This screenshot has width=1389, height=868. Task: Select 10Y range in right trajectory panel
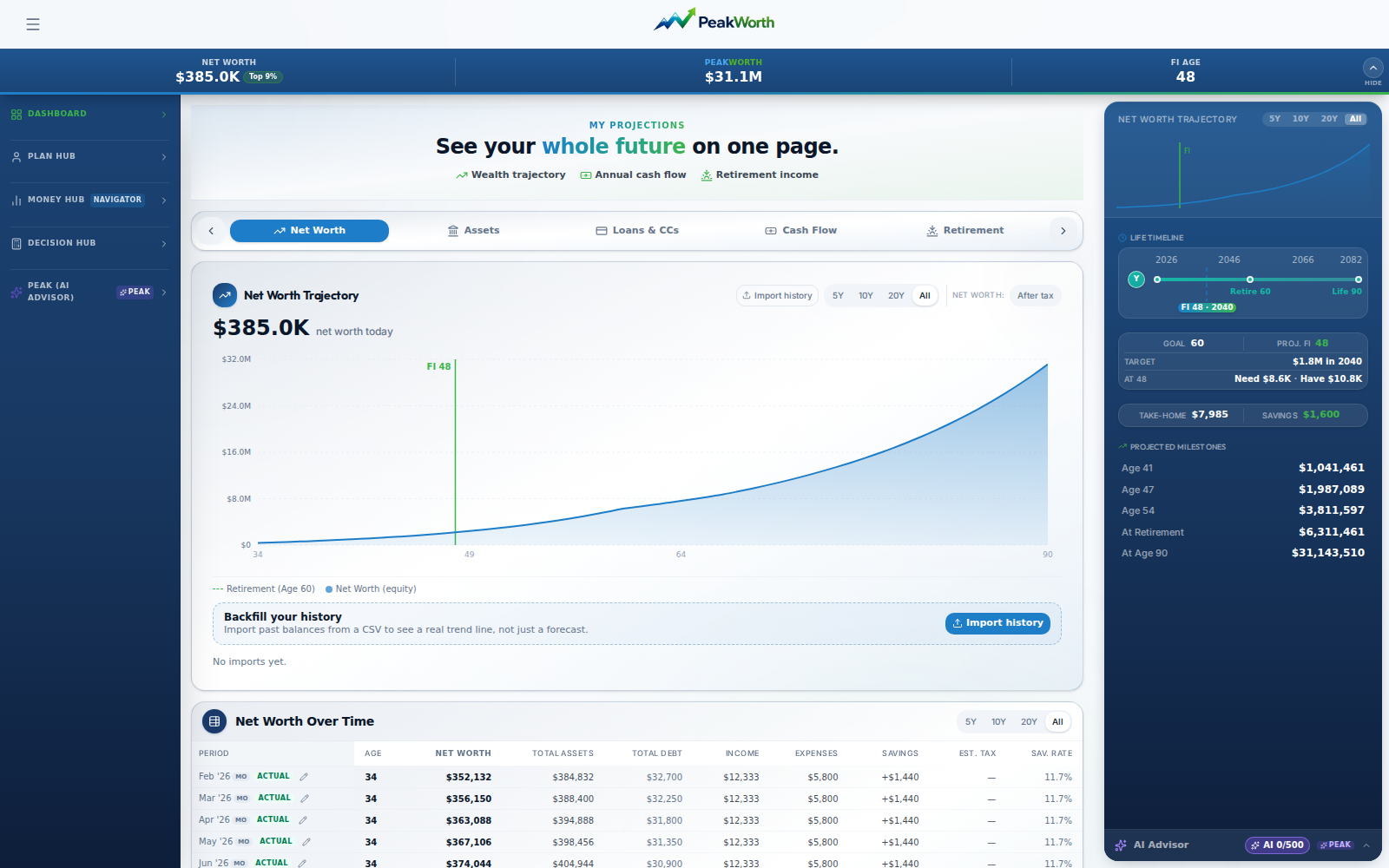click(x=1300, y=119)
